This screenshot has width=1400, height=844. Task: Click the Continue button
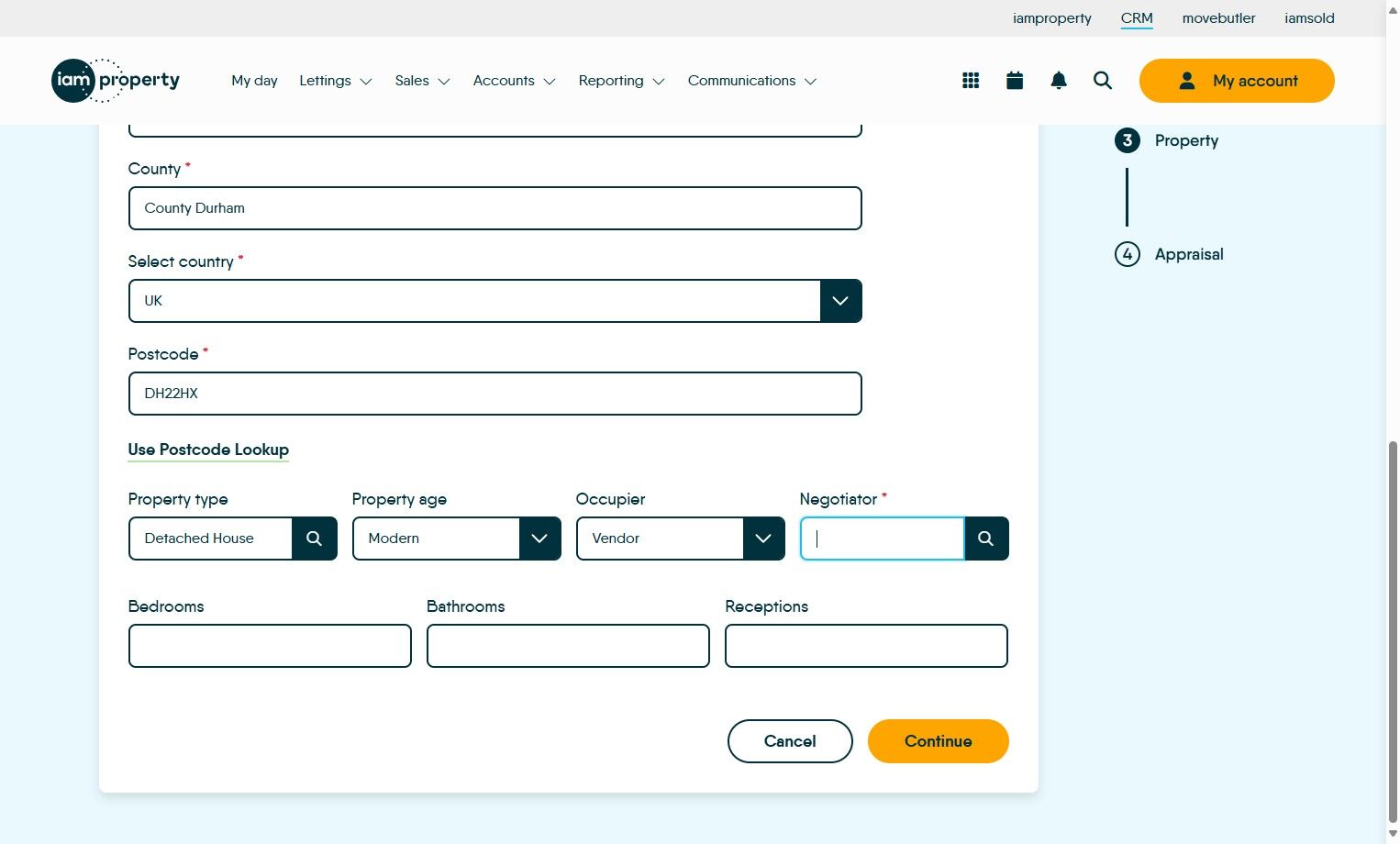tap(939, 741)
